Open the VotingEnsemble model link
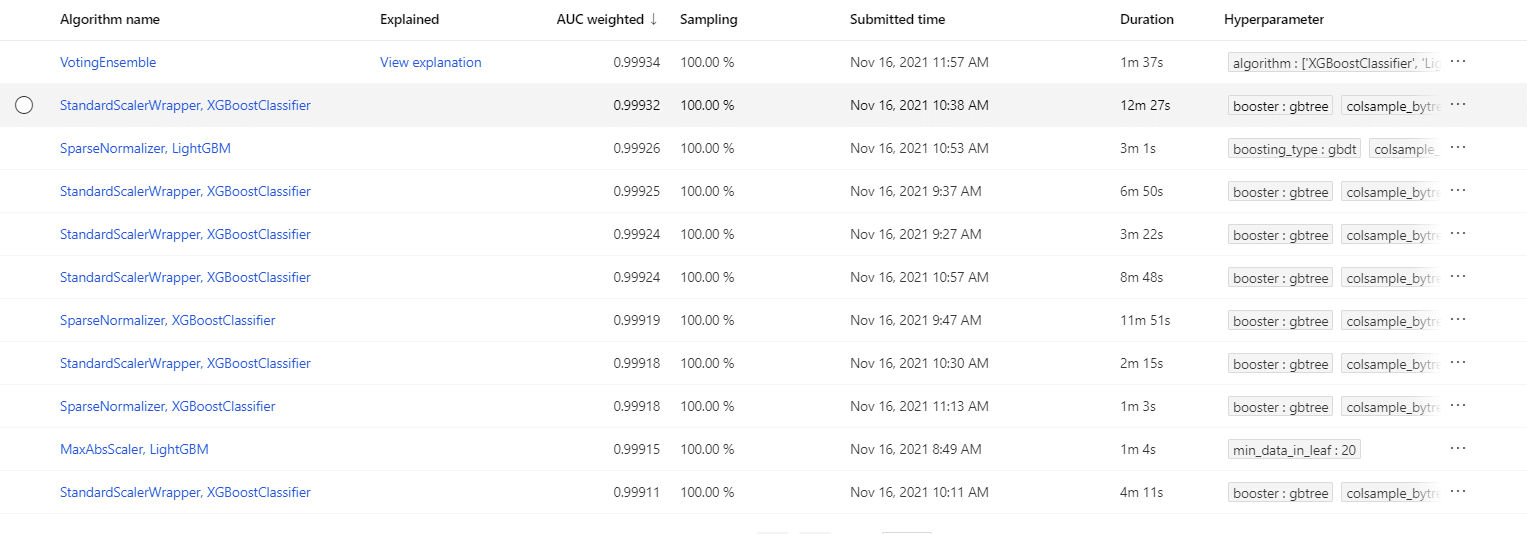1527x534 pixels. pos(108,62)
